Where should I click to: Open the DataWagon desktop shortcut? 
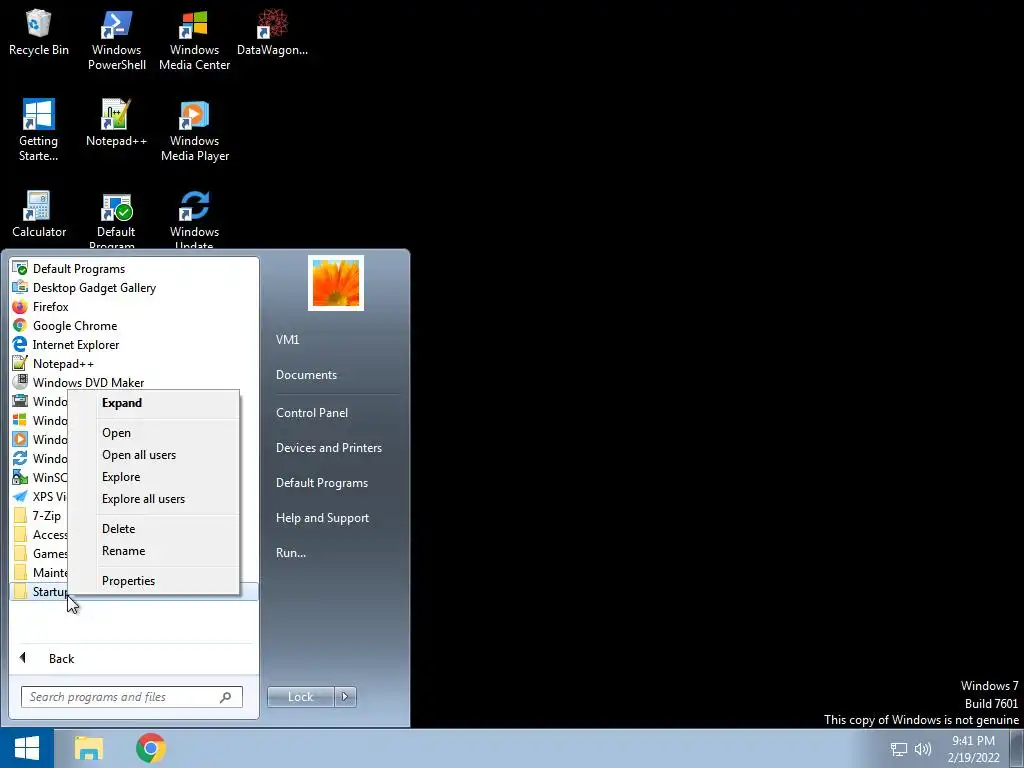[272, 33]
